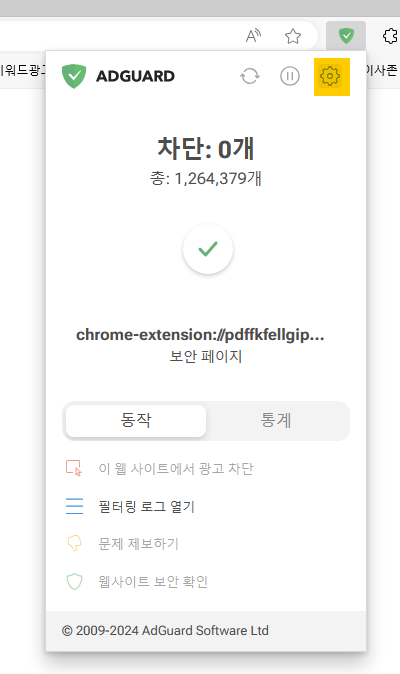400x674 pixels.
Task: Click the AdGuard Software Ltd copyright text
Action: coord(165,631)
